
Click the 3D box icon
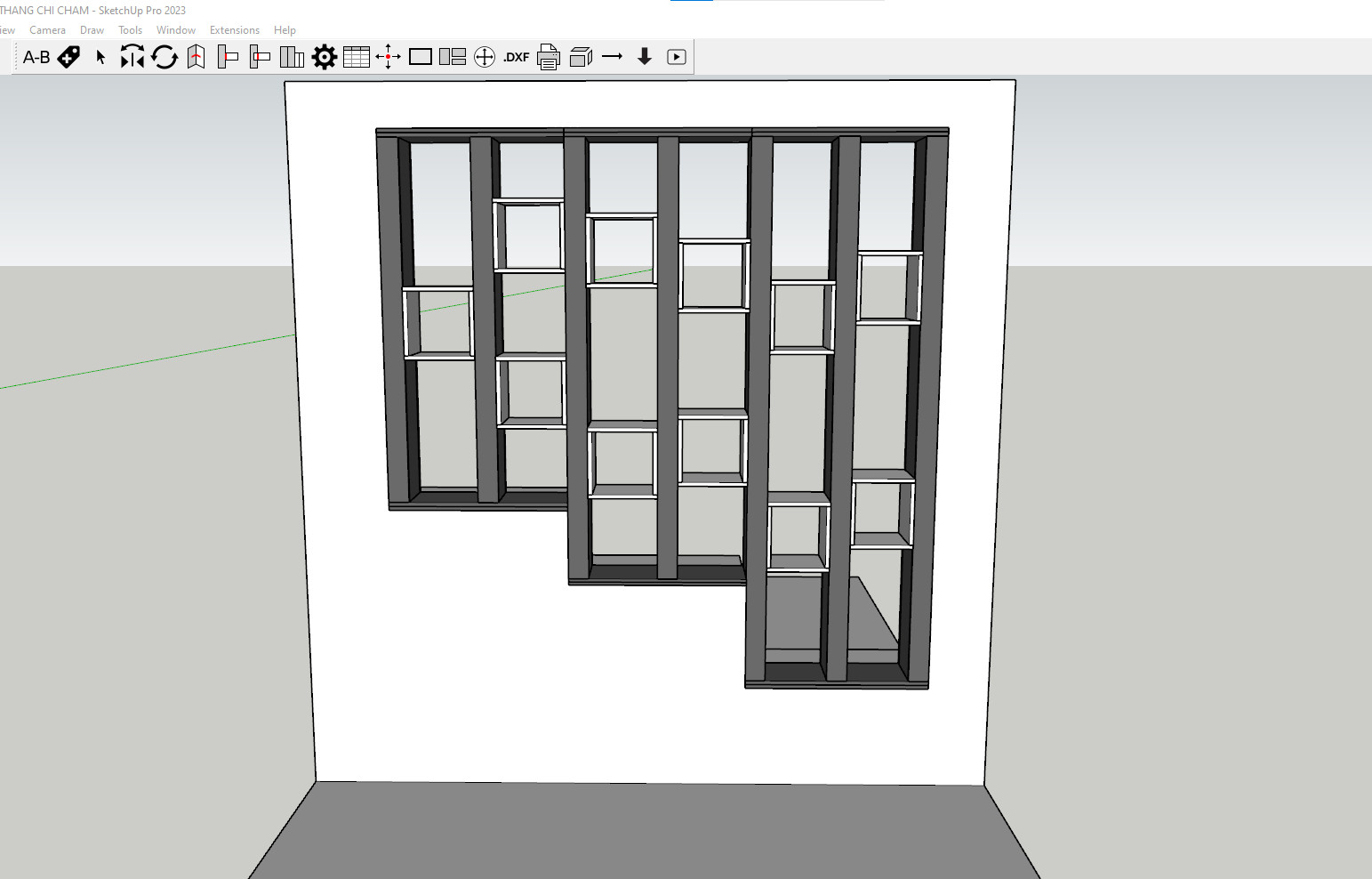(x=581, y=57)
